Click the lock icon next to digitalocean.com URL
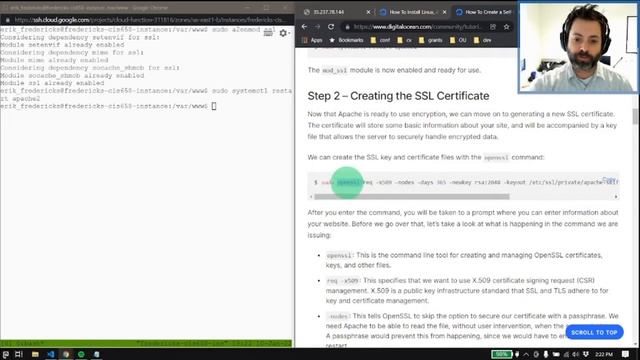 coord(347,27)
